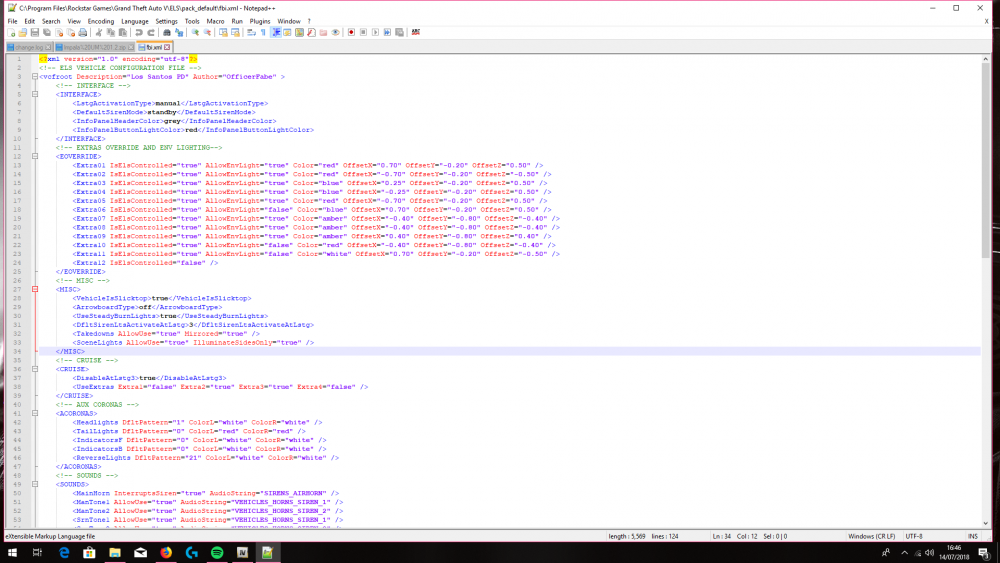This screenshot has height=563, width=1000.
Task: Save the current file with the Save icon
Action: (34, 33)
